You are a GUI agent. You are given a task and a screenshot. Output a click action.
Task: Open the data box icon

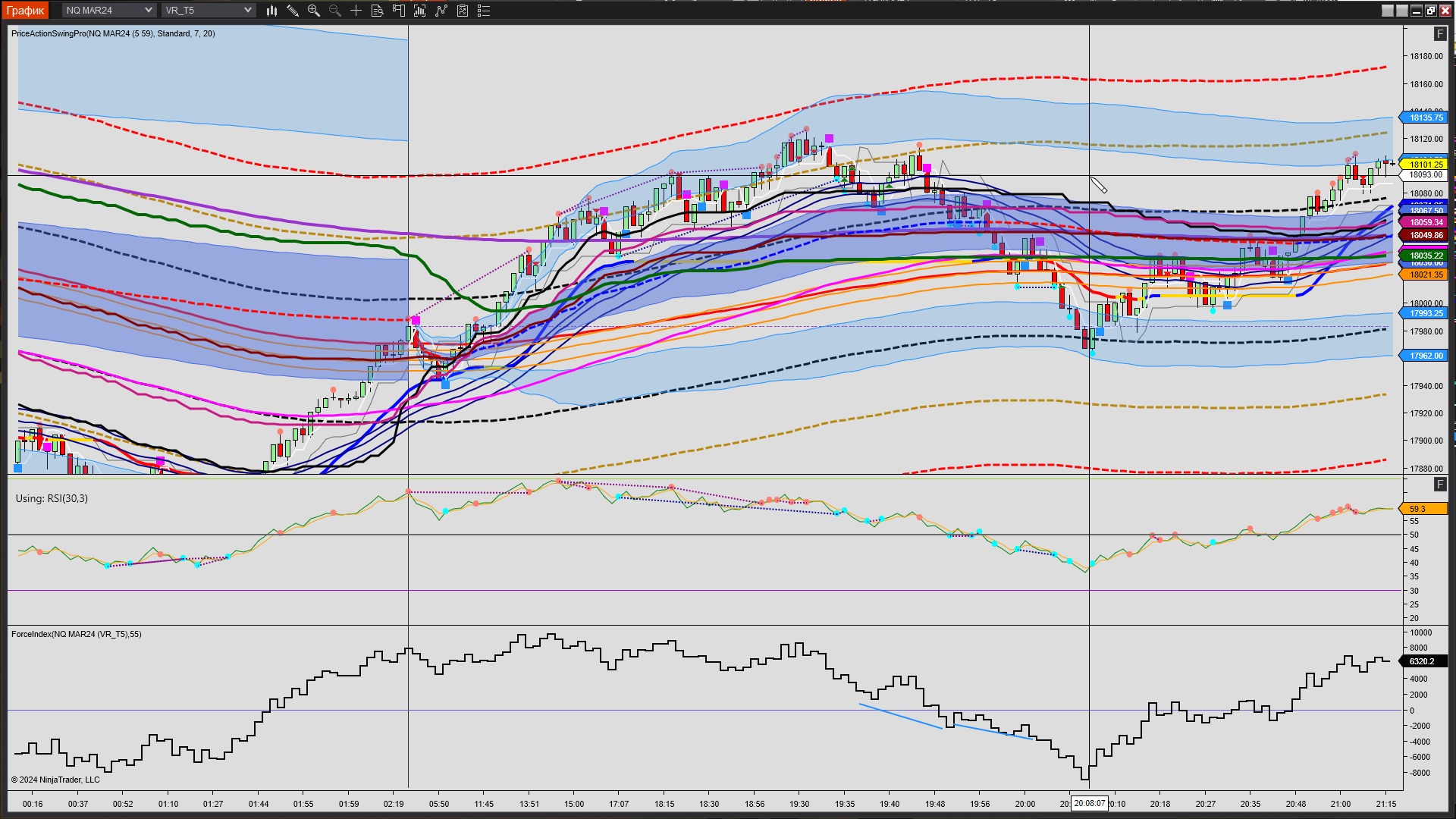point(377,11)
